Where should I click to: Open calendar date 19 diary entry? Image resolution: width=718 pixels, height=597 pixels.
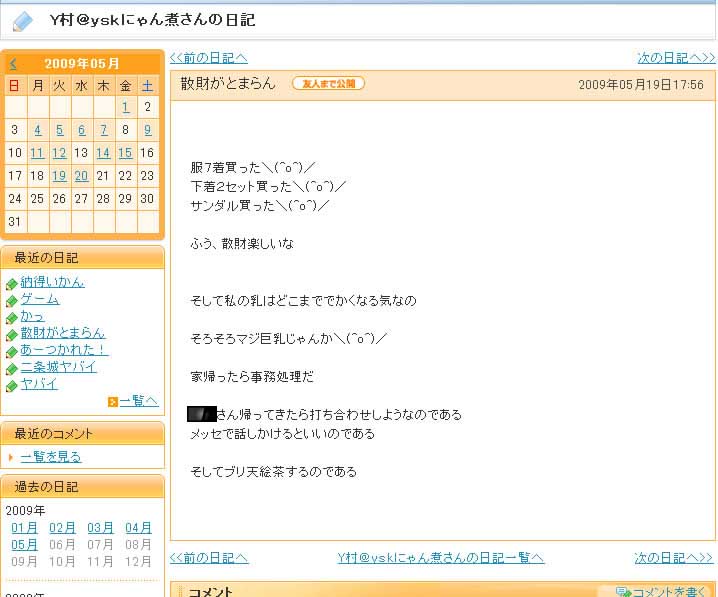click(59, 175)
